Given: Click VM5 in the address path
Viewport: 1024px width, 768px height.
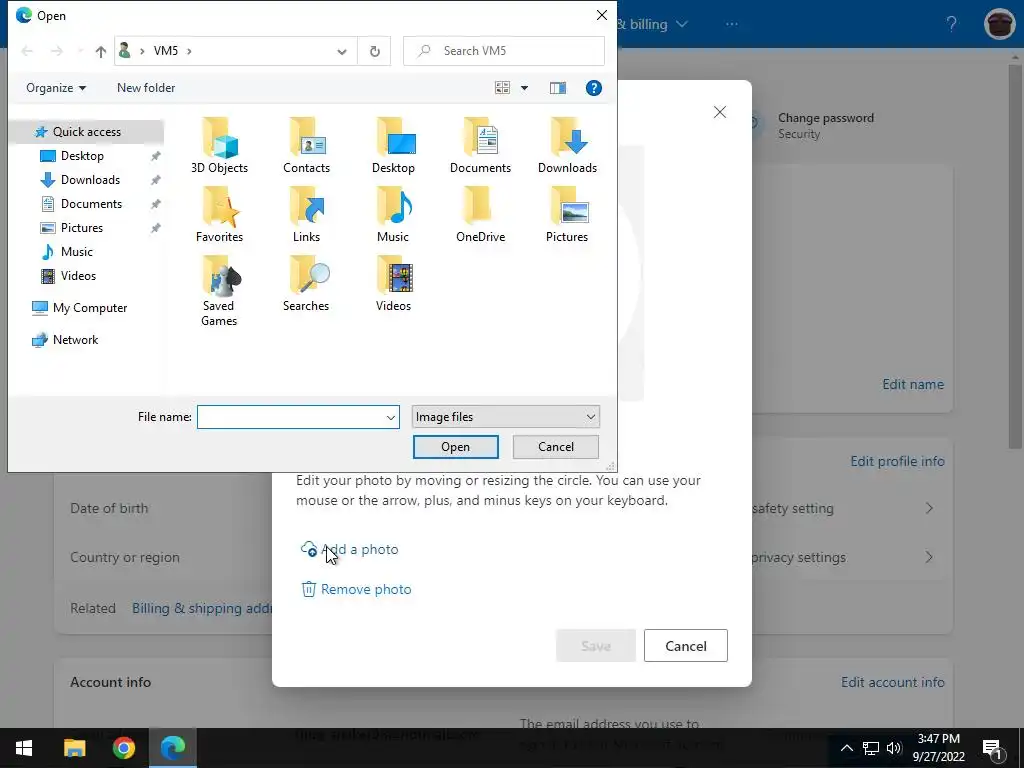Looking at the screenshot, I should [x=166, y=51].
